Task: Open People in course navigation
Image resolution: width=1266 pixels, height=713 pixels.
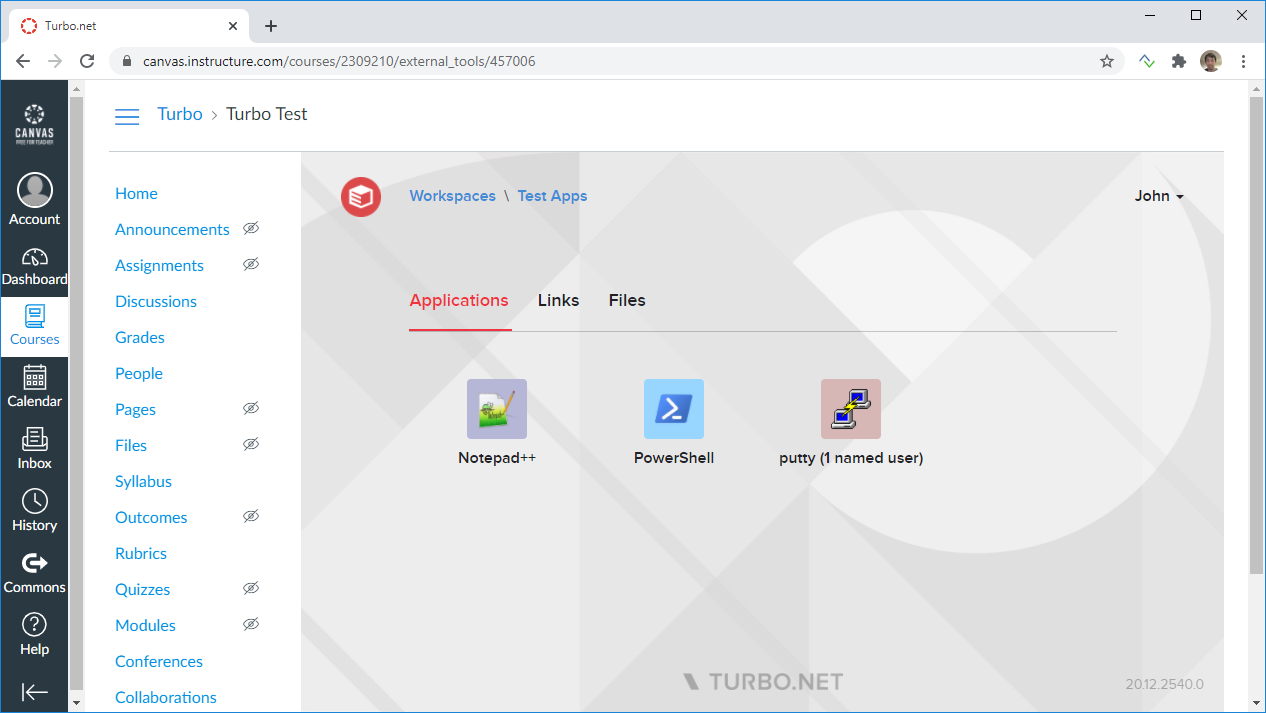Action: (x=139, y=374)
